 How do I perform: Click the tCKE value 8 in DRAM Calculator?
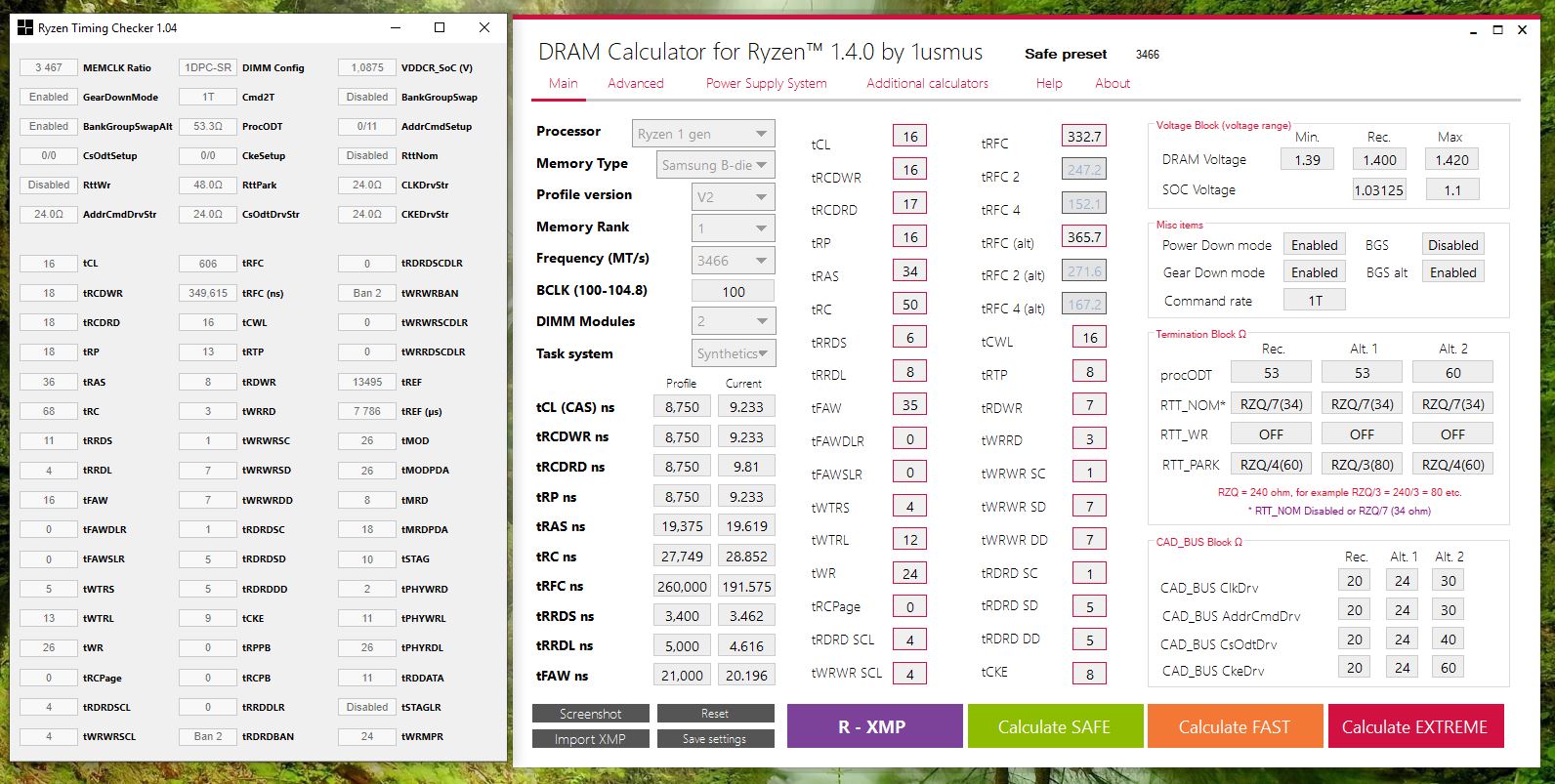click(x=1090, y=674)
